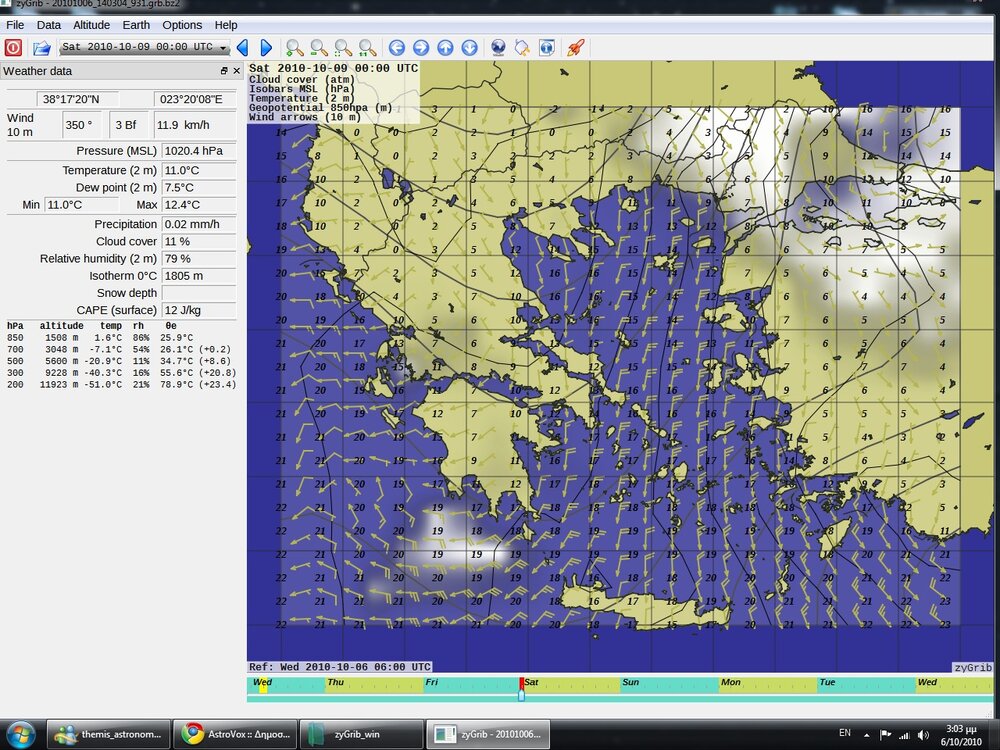Open the Earth menu
This screenshot has height=750, width=1000.
pos(136,25)
